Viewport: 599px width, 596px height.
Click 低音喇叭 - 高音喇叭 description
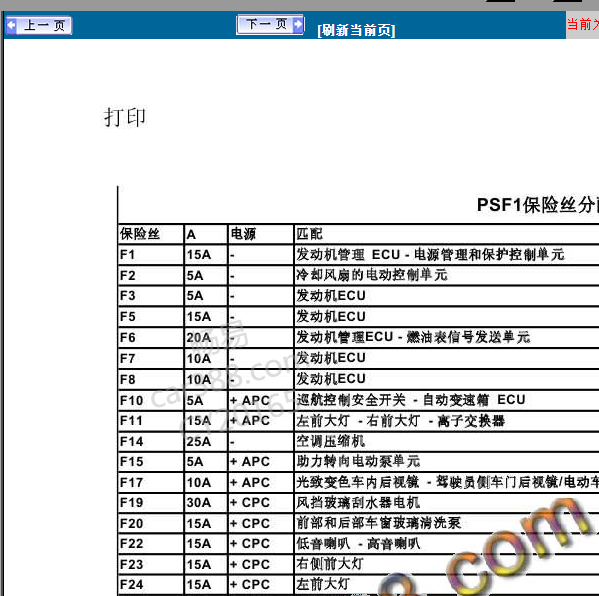click(x=358, y=543)
